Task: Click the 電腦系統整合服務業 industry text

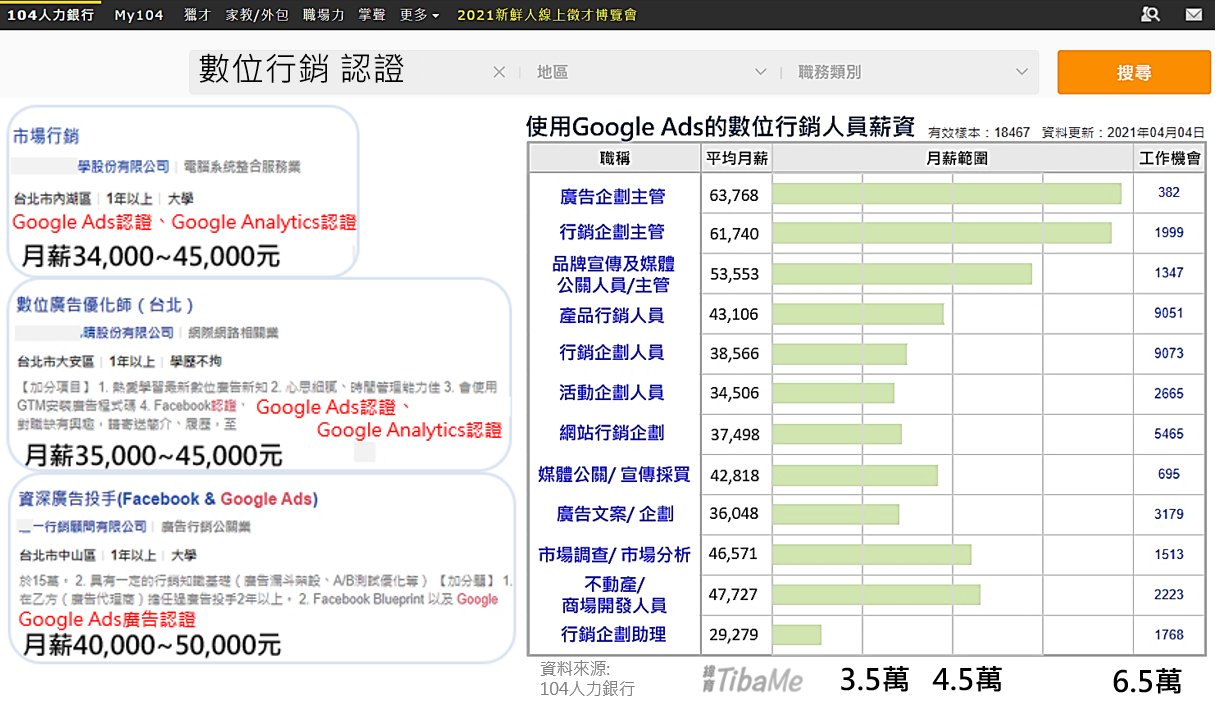Action: 243,166
